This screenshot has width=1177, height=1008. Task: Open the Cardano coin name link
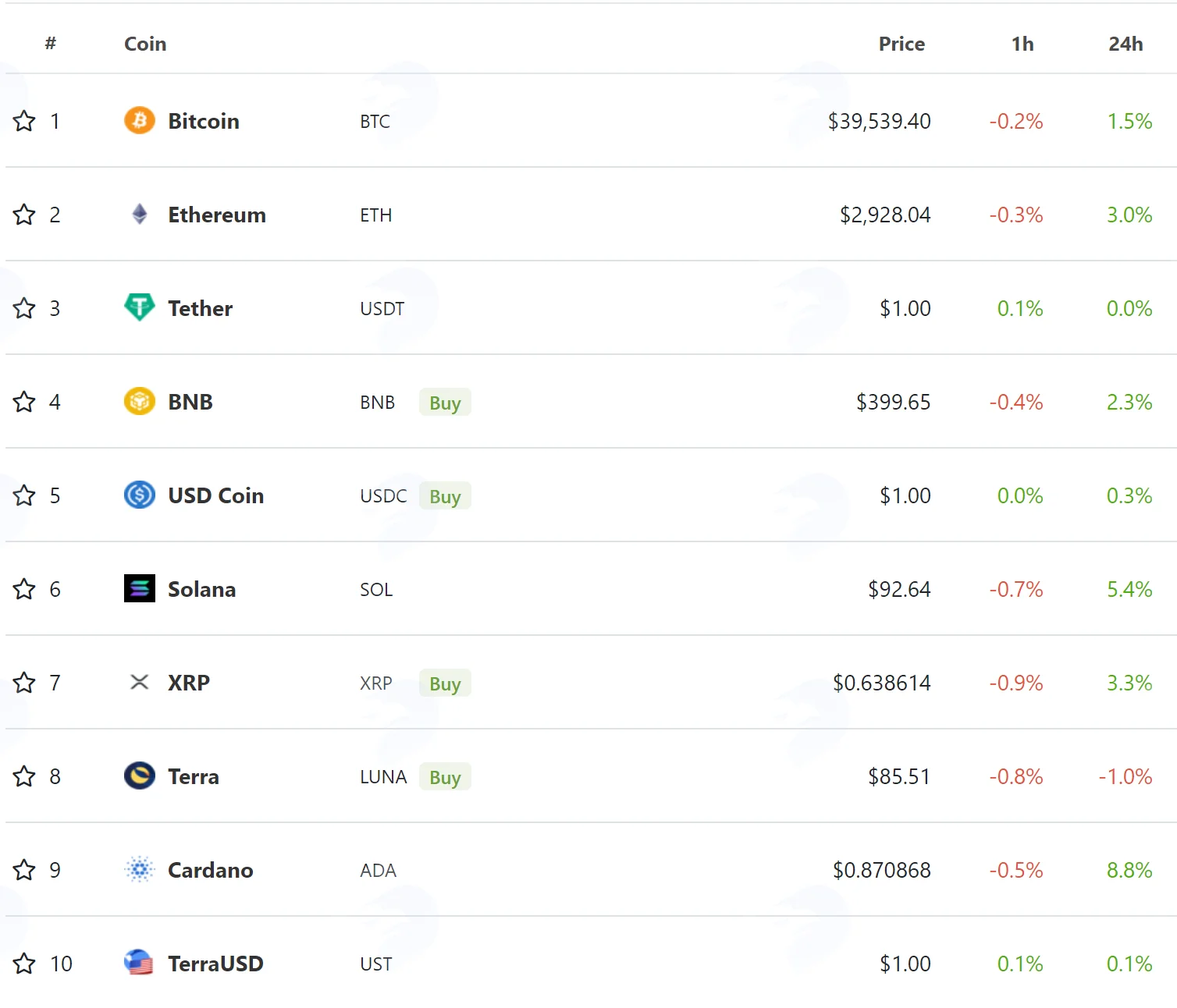coord(211,870)
